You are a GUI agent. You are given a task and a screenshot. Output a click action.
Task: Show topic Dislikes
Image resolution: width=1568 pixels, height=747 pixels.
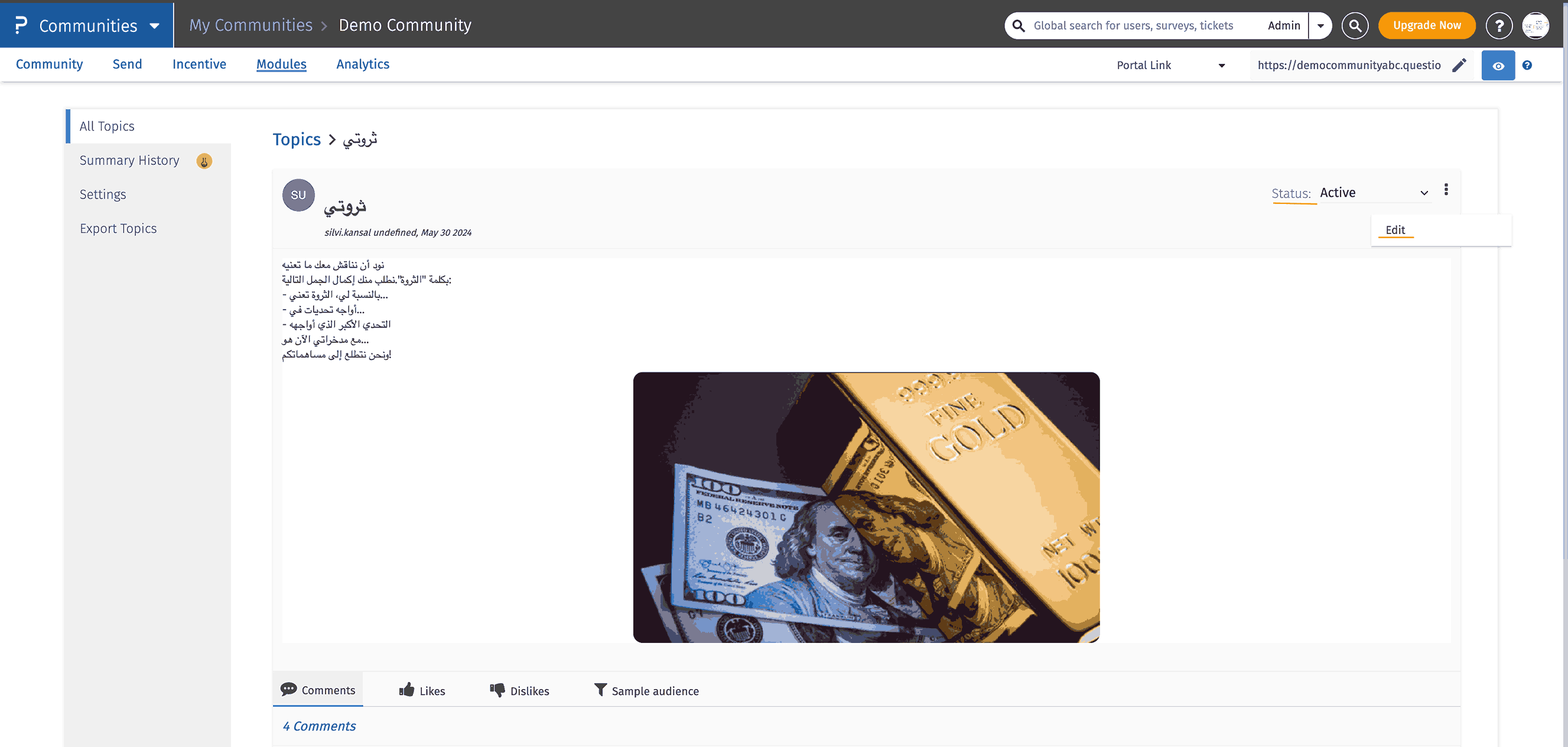click(519, 690)
